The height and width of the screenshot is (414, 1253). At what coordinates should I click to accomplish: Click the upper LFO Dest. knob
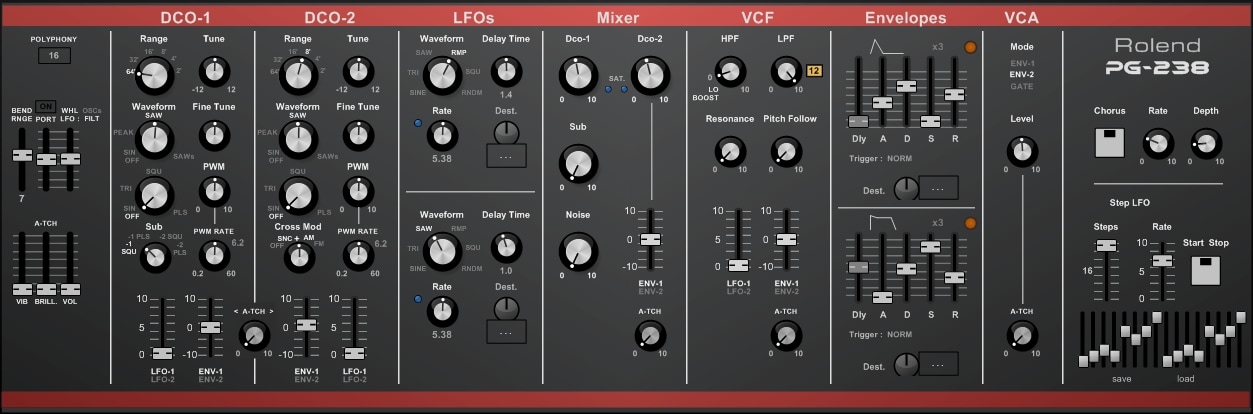507,132
